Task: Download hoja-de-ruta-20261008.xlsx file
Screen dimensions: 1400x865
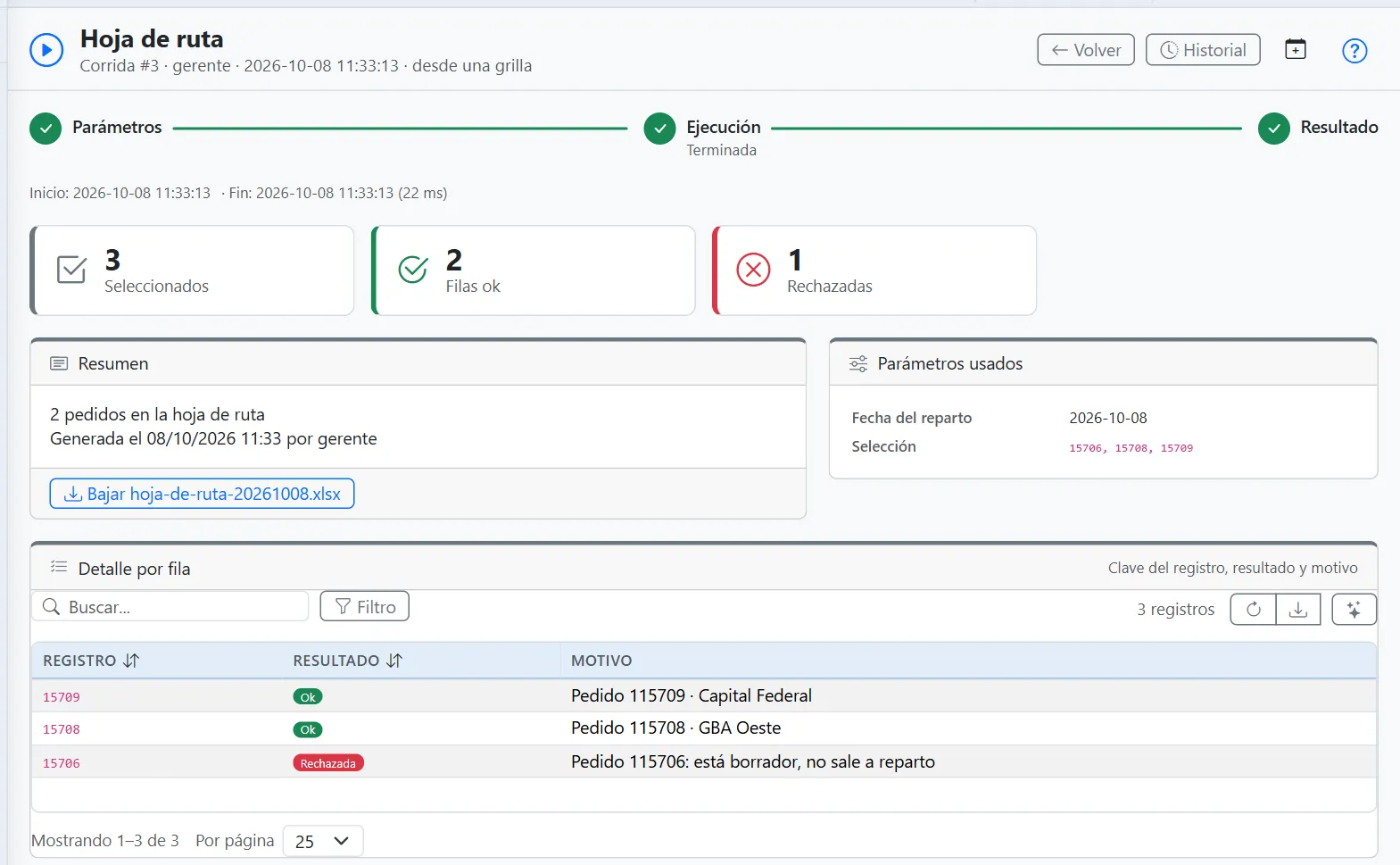Action: click(x=202, y=494)
